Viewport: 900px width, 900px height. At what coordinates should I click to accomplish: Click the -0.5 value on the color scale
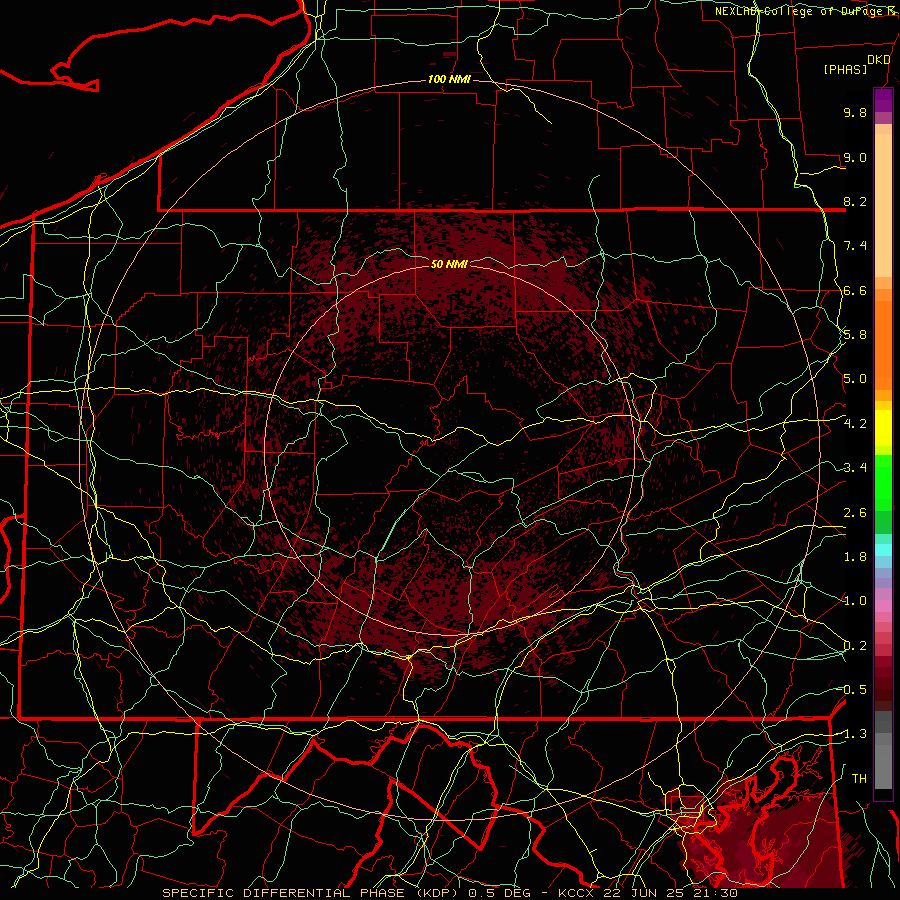(852, 690)
